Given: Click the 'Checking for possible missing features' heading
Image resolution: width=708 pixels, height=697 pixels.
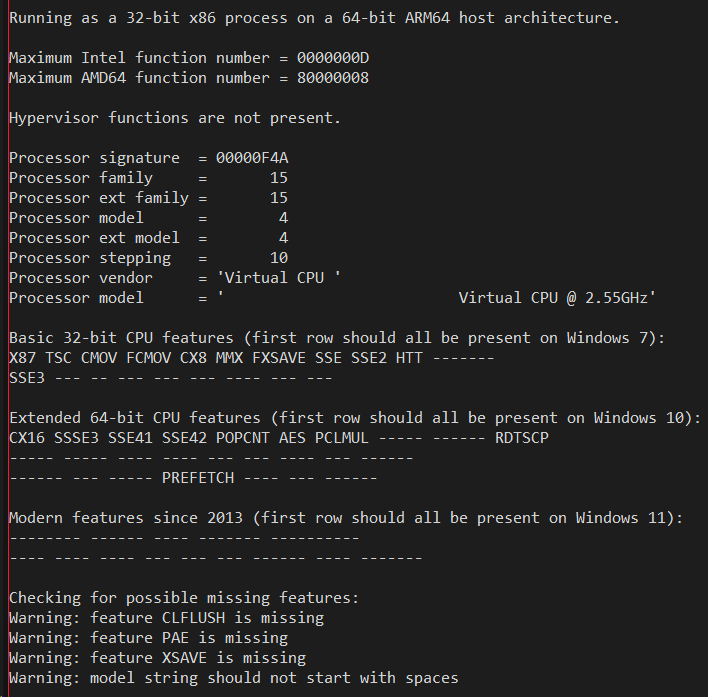Looking at the screenshot, I should [184, 598].
